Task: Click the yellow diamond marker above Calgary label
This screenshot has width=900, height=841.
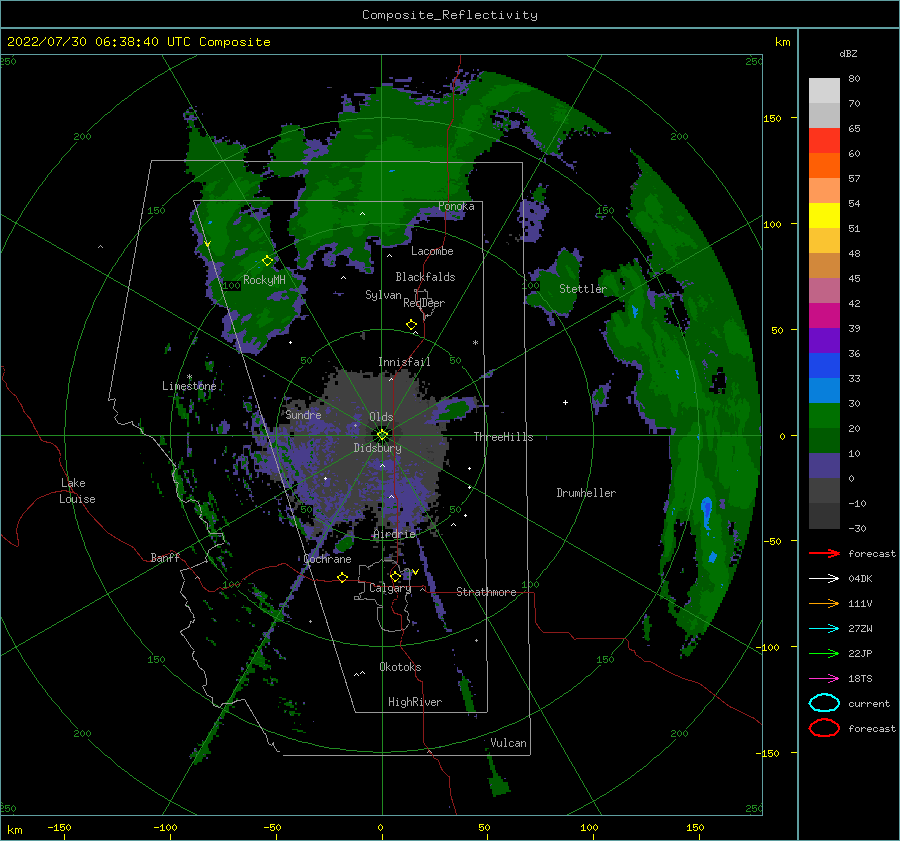Action: [395, 576]
